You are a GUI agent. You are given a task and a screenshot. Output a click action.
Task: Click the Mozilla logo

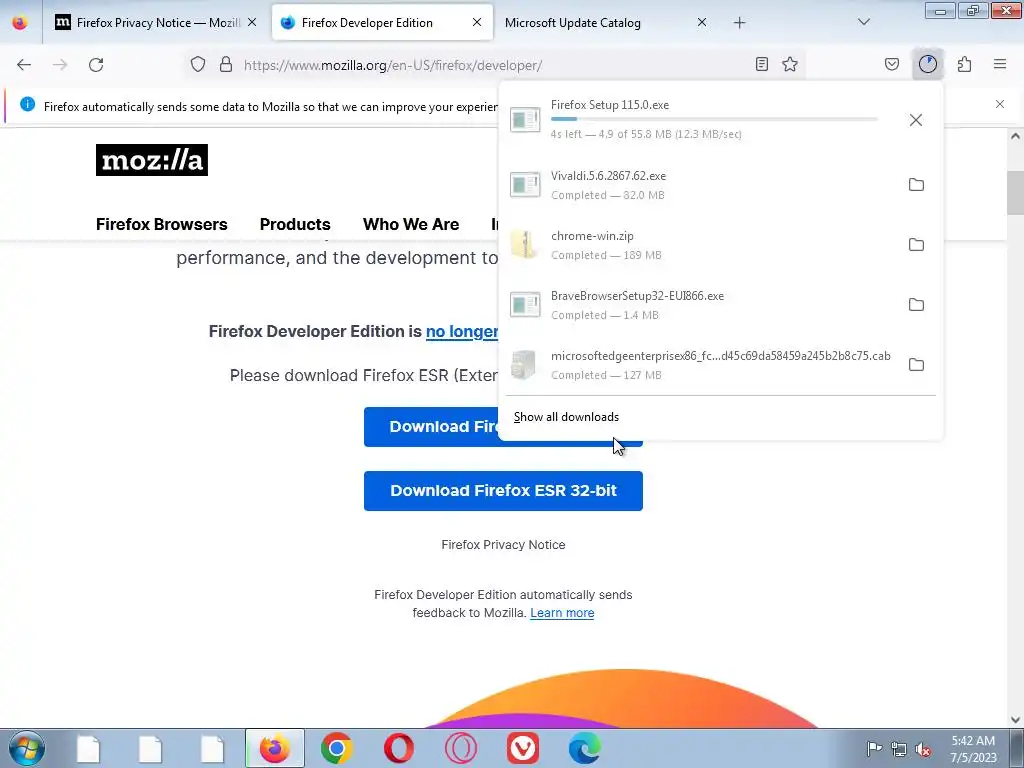(x=152, y=160)
